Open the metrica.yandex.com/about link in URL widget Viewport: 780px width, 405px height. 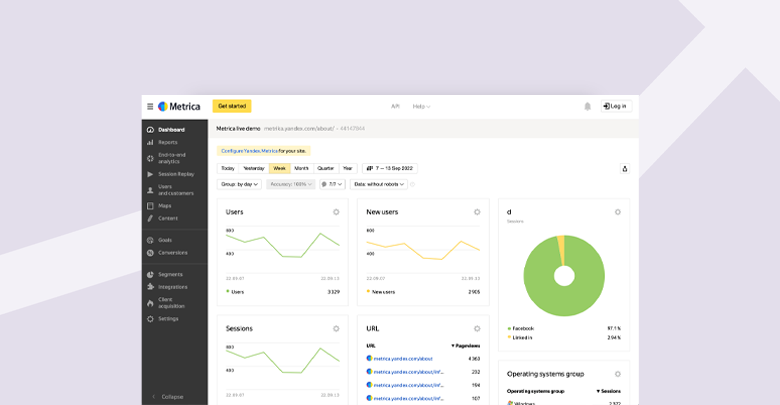403,359
